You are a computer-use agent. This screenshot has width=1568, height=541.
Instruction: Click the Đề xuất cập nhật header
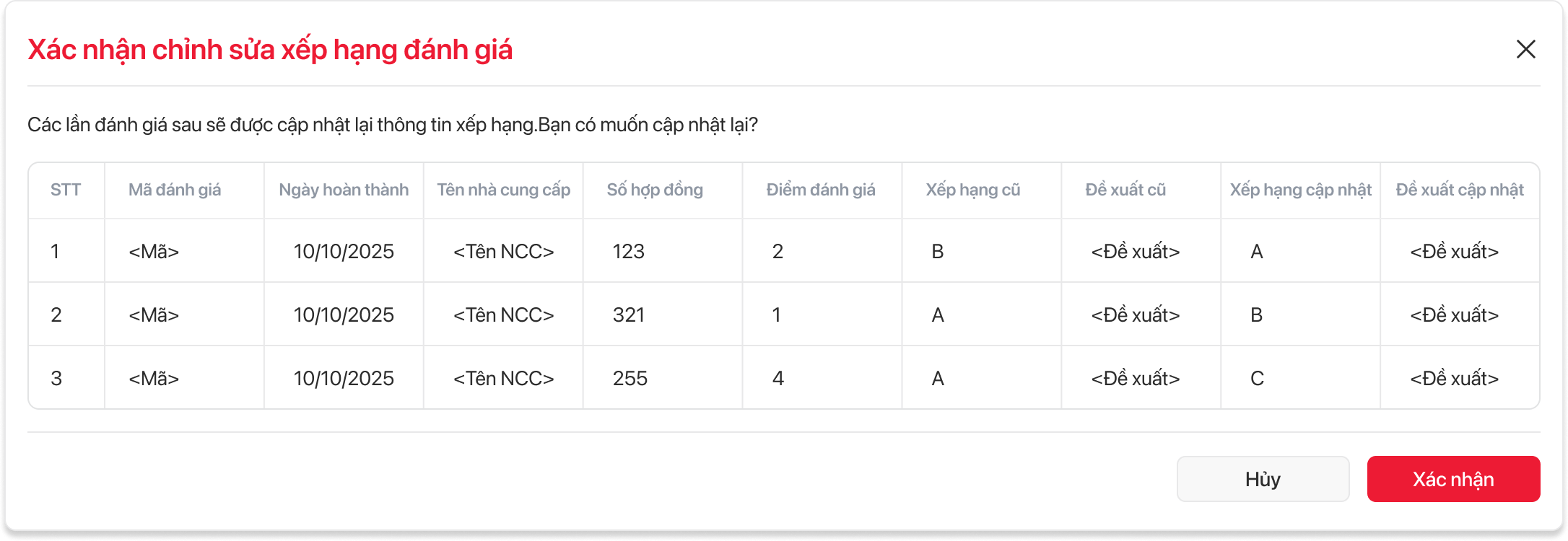click(x=1460, y=190)
